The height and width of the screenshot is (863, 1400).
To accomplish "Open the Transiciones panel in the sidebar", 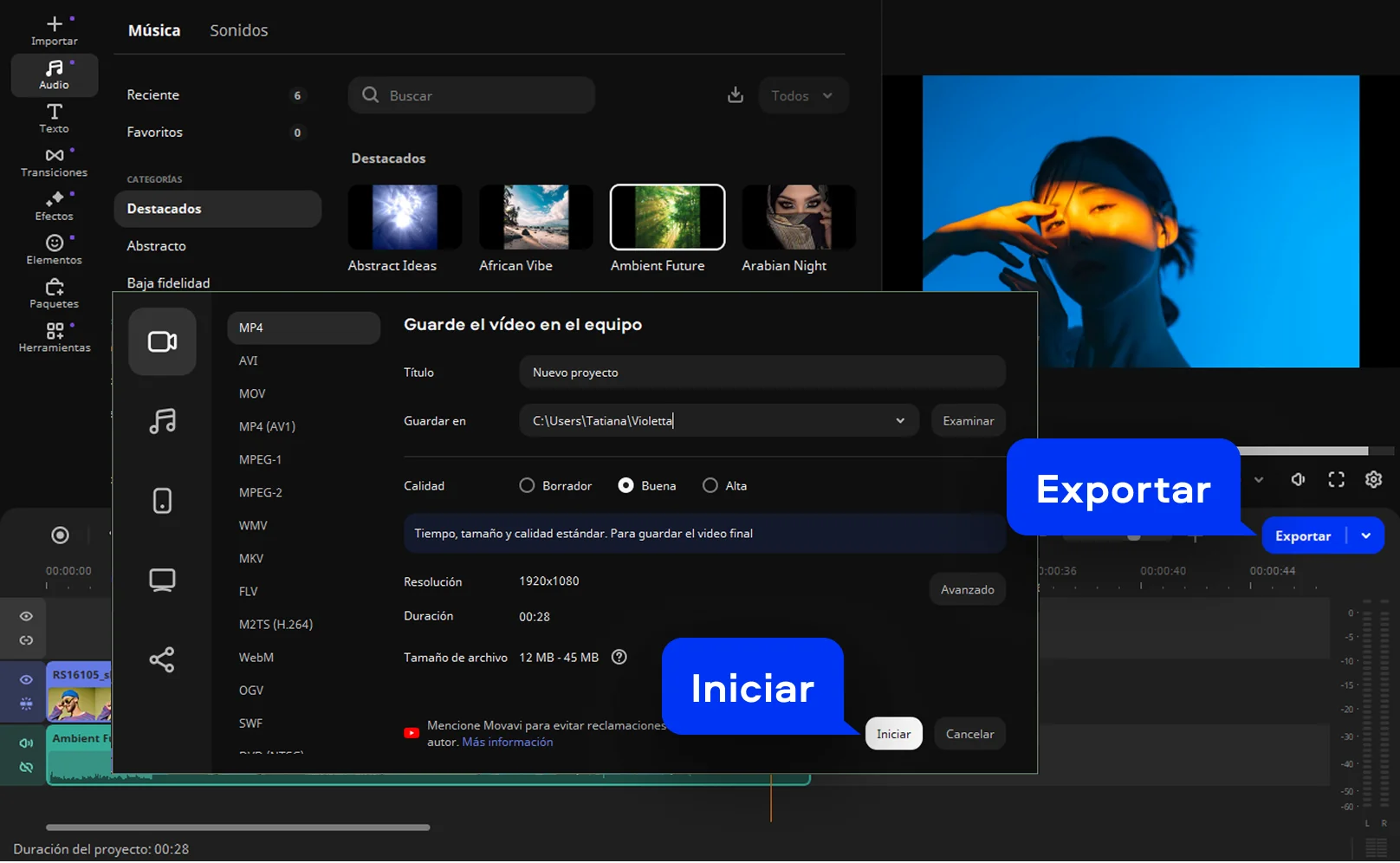I will tap(54, 162).
